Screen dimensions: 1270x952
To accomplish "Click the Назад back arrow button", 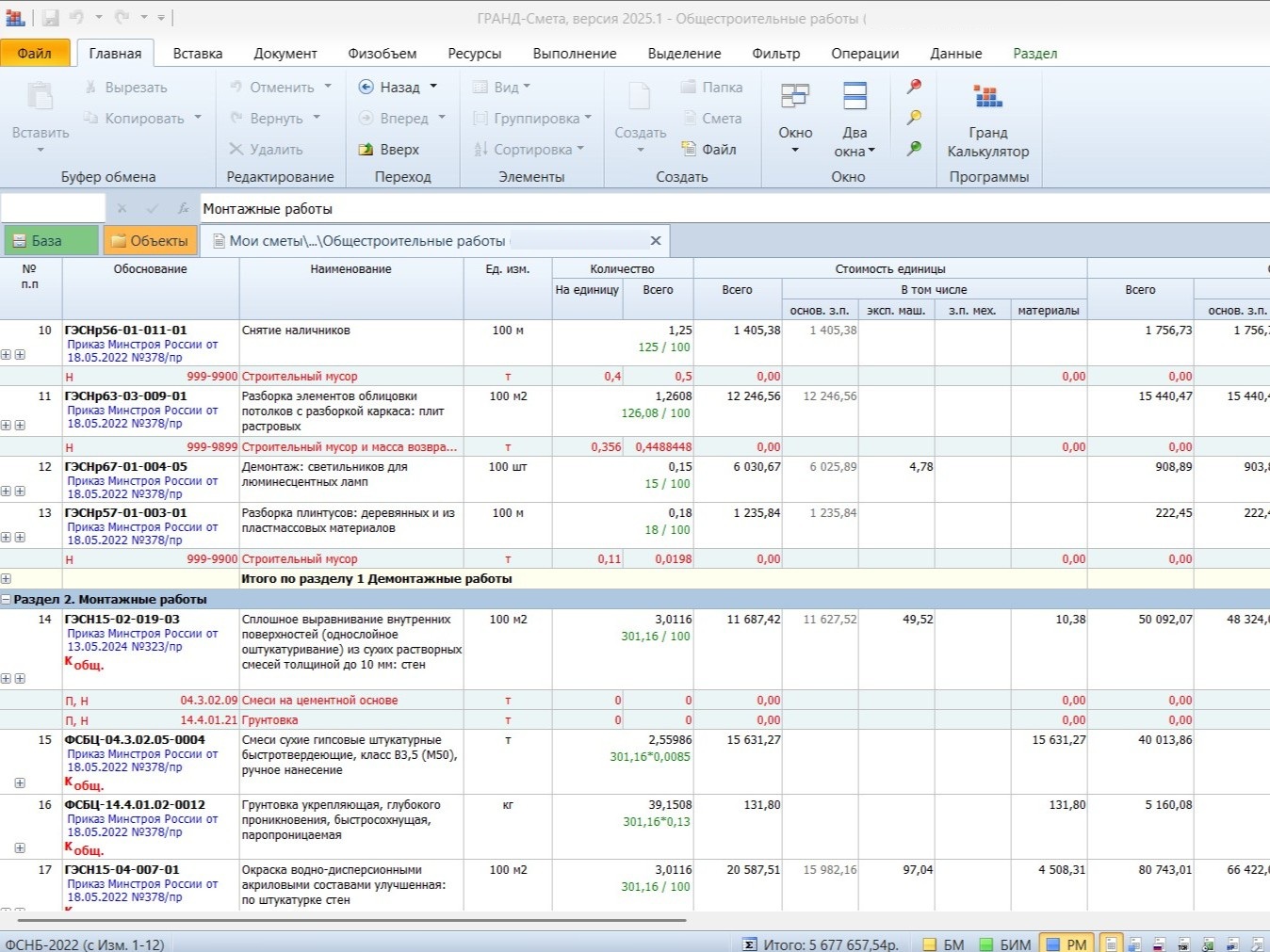I will 389,88.
